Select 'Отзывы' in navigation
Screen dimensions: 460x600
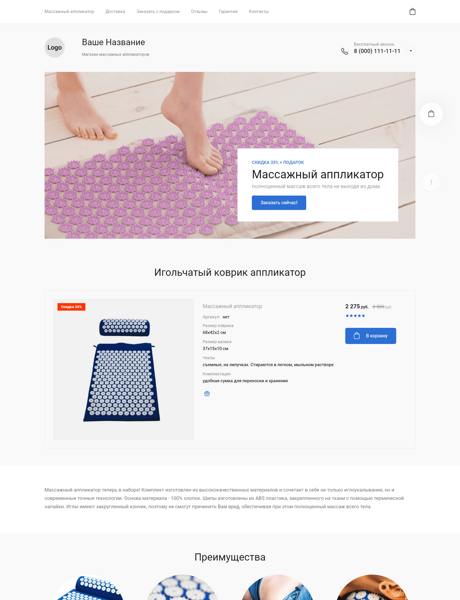click(x=199, y=11)
